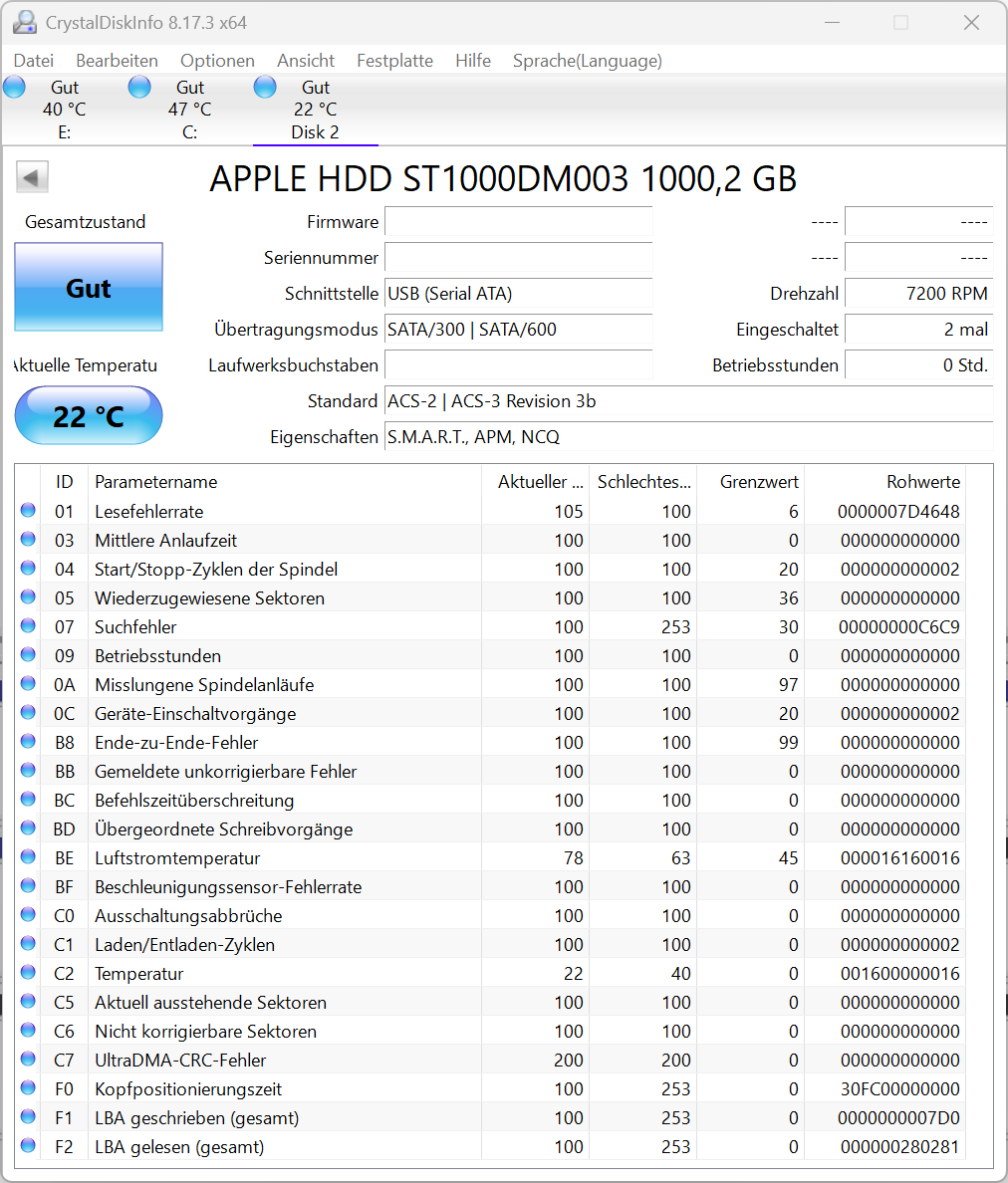Click the status dot beside the Lesefehlerrate row
The width and height of the screenshot is (1008, 1183).
point(27,511)
